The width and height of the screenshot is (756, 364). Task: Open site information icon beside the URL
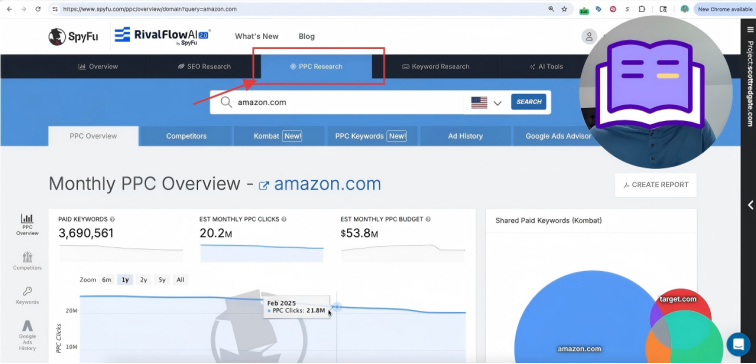(x=55, y=9)
